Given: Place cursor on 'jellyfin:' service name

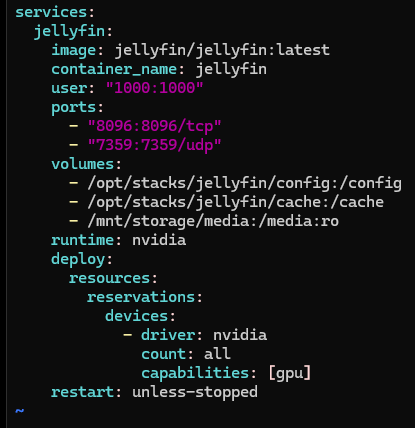Looking at the screenshot, I should coord(73,32).
